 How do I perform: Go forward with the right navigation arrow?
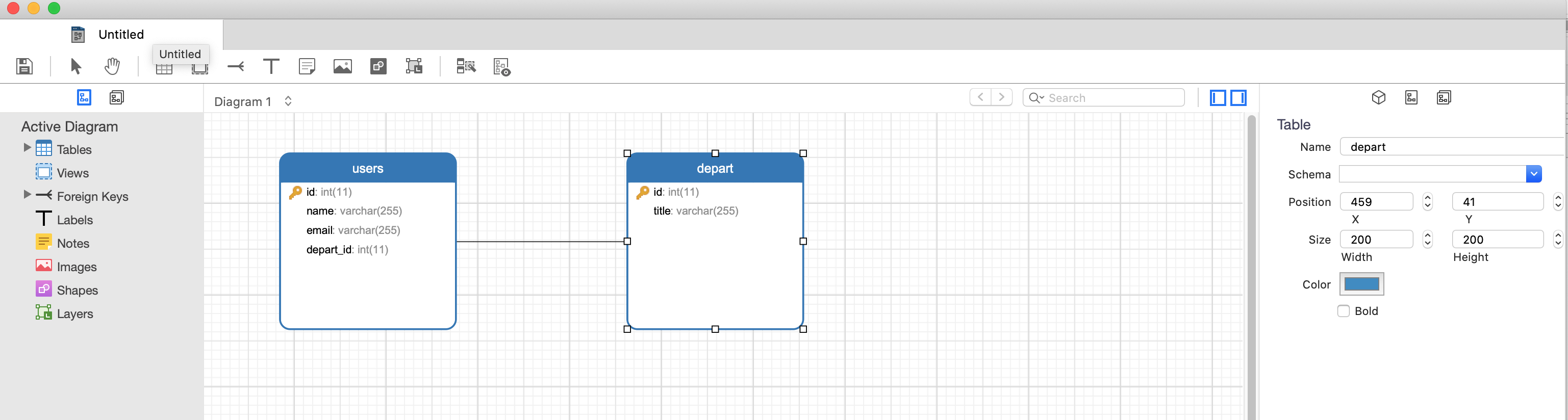(x=1001, y=97)
